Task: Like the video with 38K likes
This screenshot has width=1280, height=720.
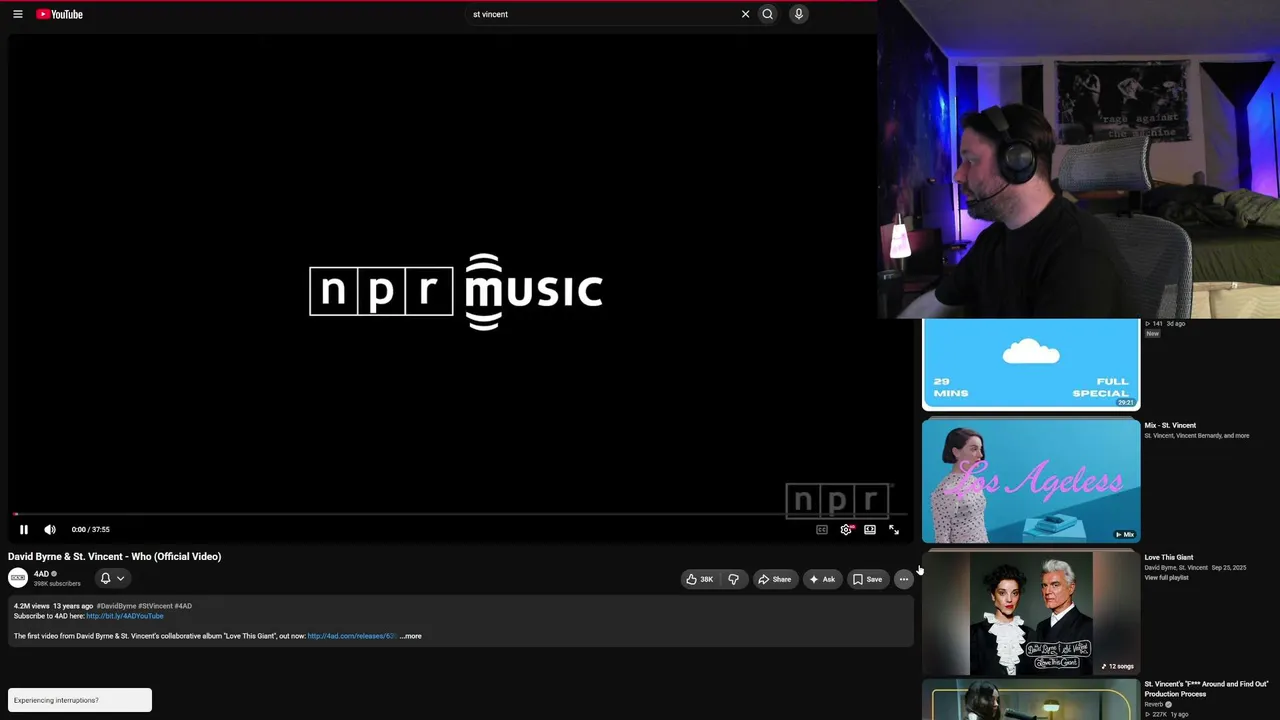Action: 700,579
